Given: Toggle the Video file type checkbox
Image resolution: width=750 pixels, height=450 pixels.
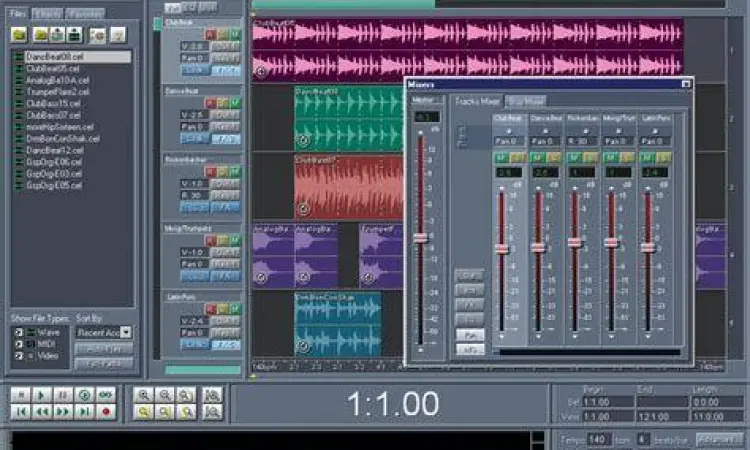Looking at the screenshot, I should pos(19,356).
